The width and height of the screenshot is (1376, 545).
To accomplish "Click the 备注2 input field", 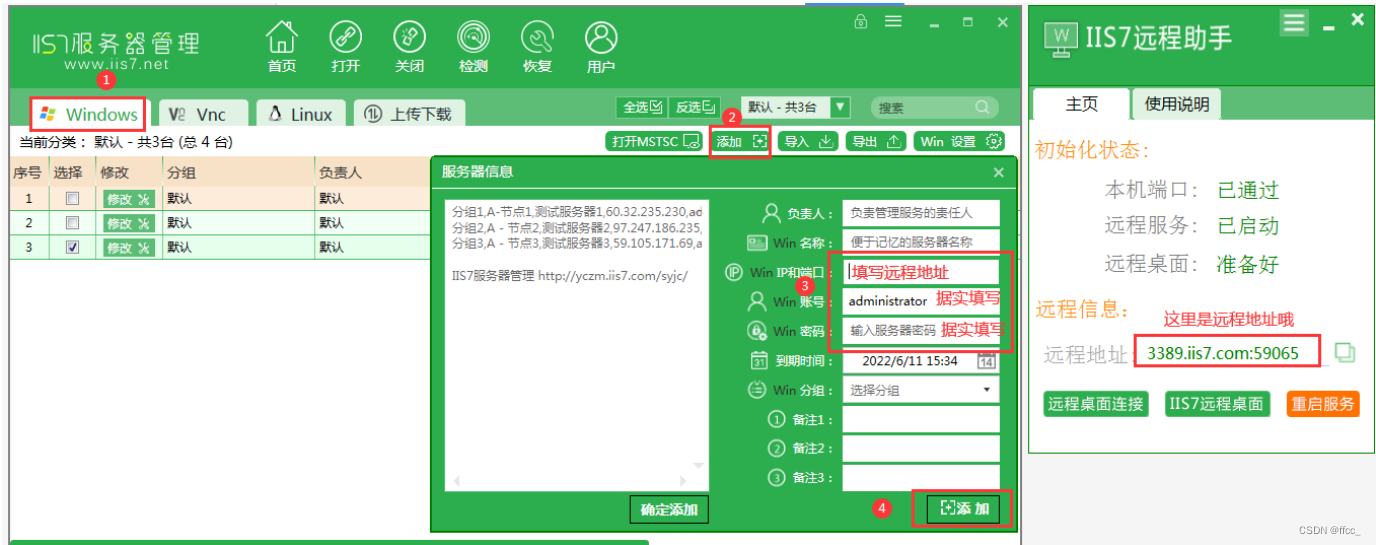I will click(921, 448).
